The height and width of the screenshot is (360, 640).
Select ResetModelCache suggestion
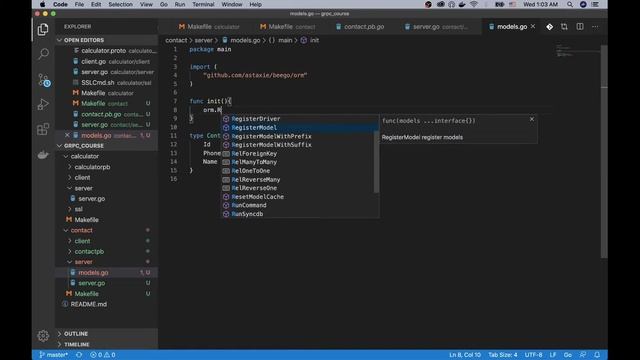point(300,197)
